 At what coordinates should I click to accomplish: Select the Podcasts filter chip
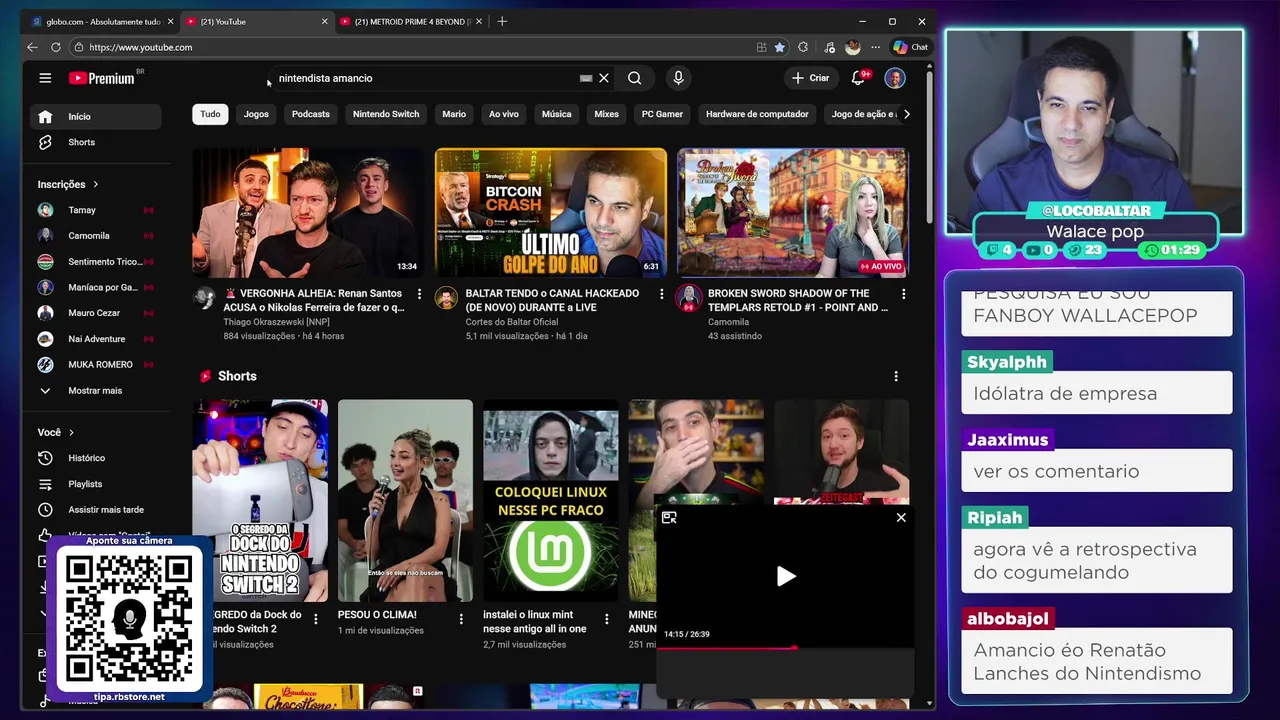click(x=310, y=114)
